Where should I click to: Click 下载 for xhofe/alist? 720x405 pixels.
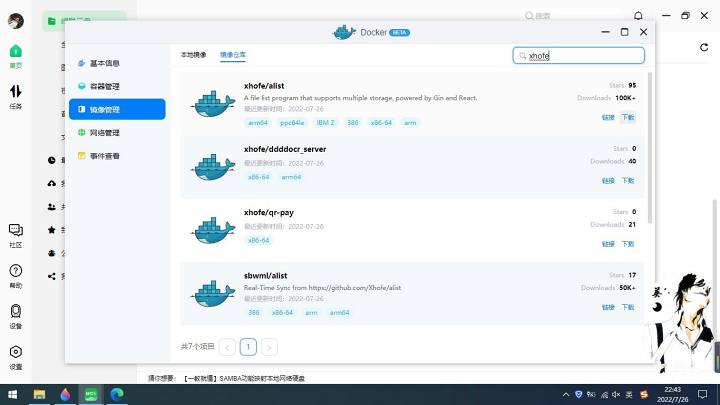pyautogui.click(x=628, y=117)
